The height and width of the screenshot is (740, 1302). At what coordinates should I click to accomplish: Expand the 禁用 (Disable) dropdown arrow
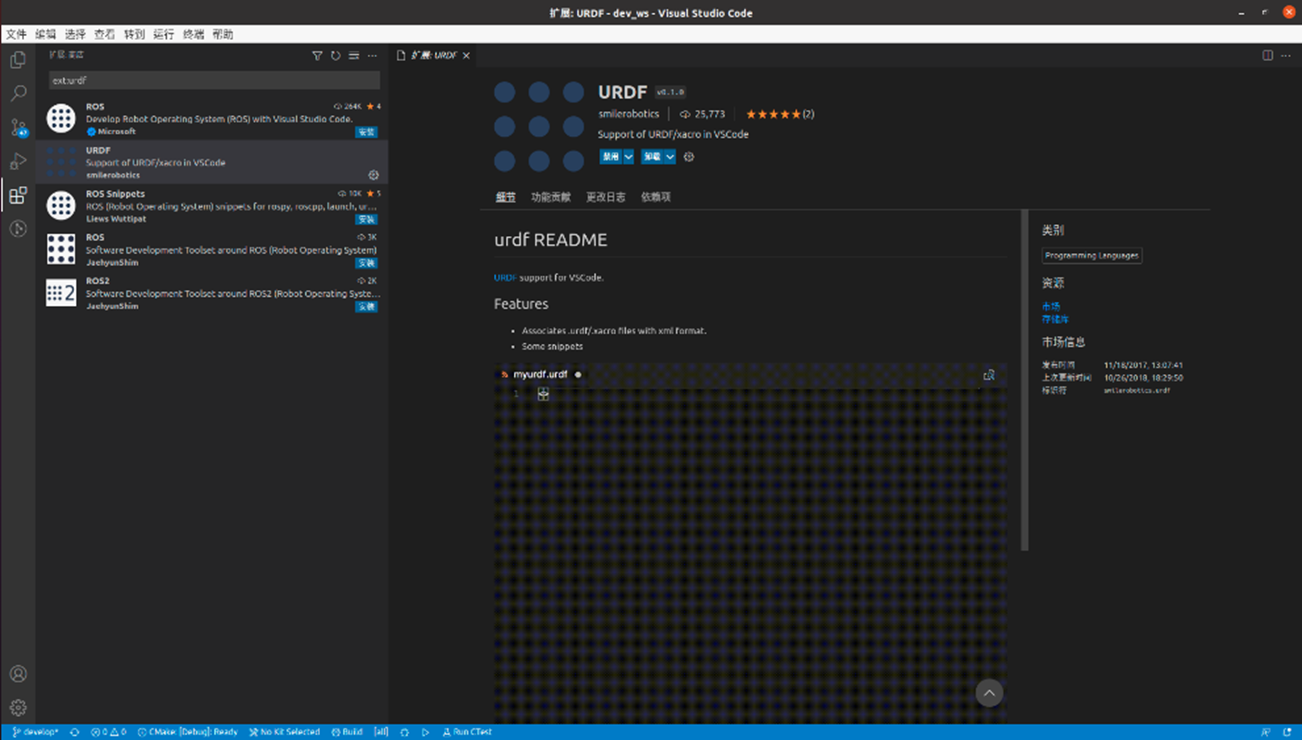[x=629, y=157]
